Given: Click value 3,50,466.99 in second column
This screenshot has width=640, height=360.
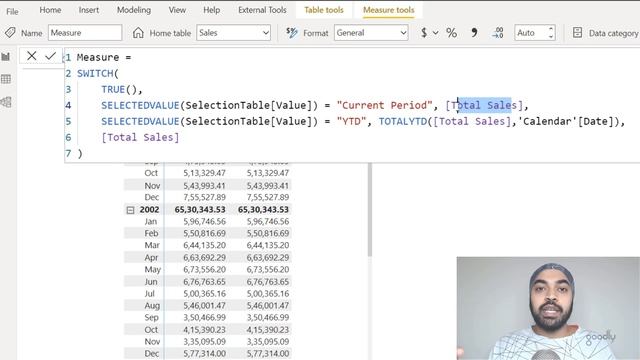Looking at the screenshot, I should tap(267, 318).
